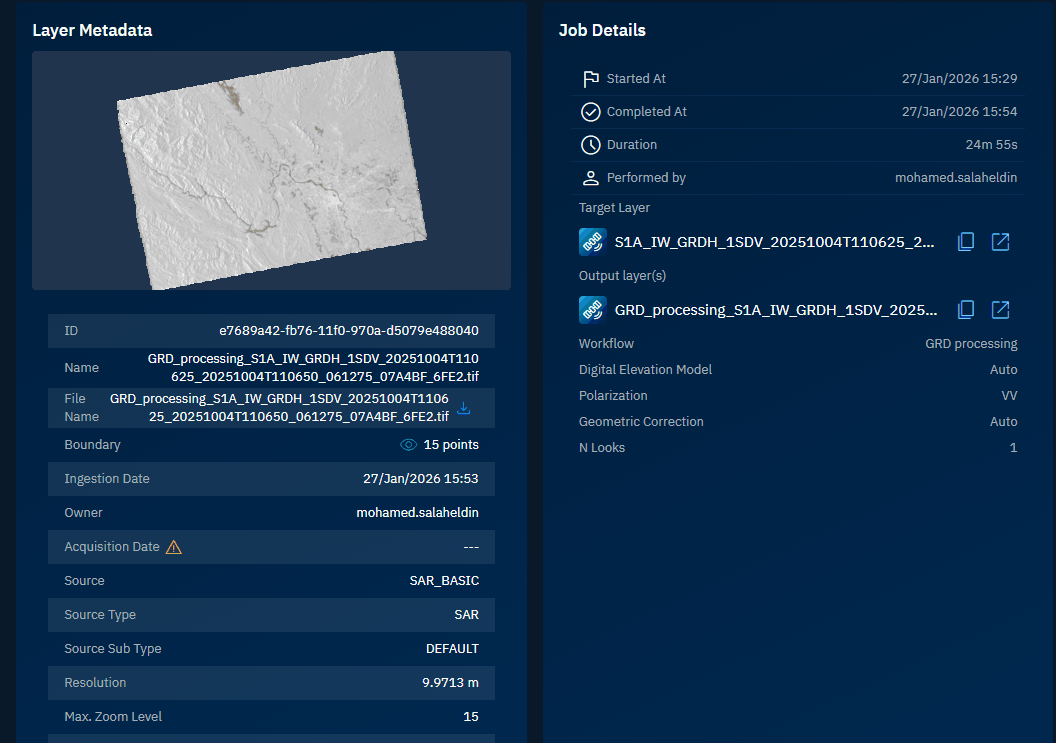Click the Owner value mohamed.salaheldin

click(x=417, y=513)
